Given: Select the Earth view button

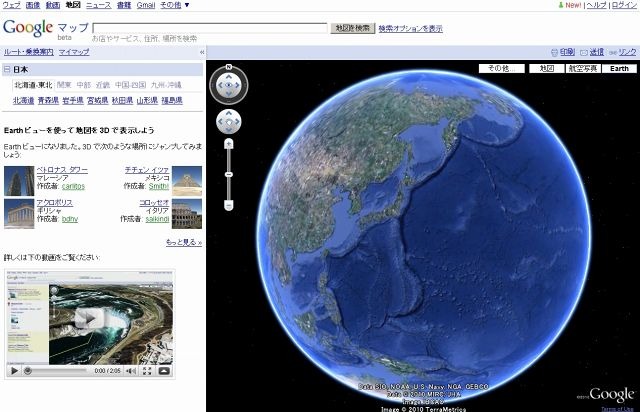Looking at the screenshot, I should [x=619, y=69].
